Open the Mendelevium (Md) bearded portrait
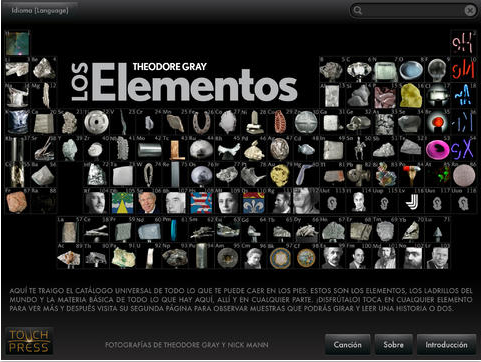 [385, 257]
